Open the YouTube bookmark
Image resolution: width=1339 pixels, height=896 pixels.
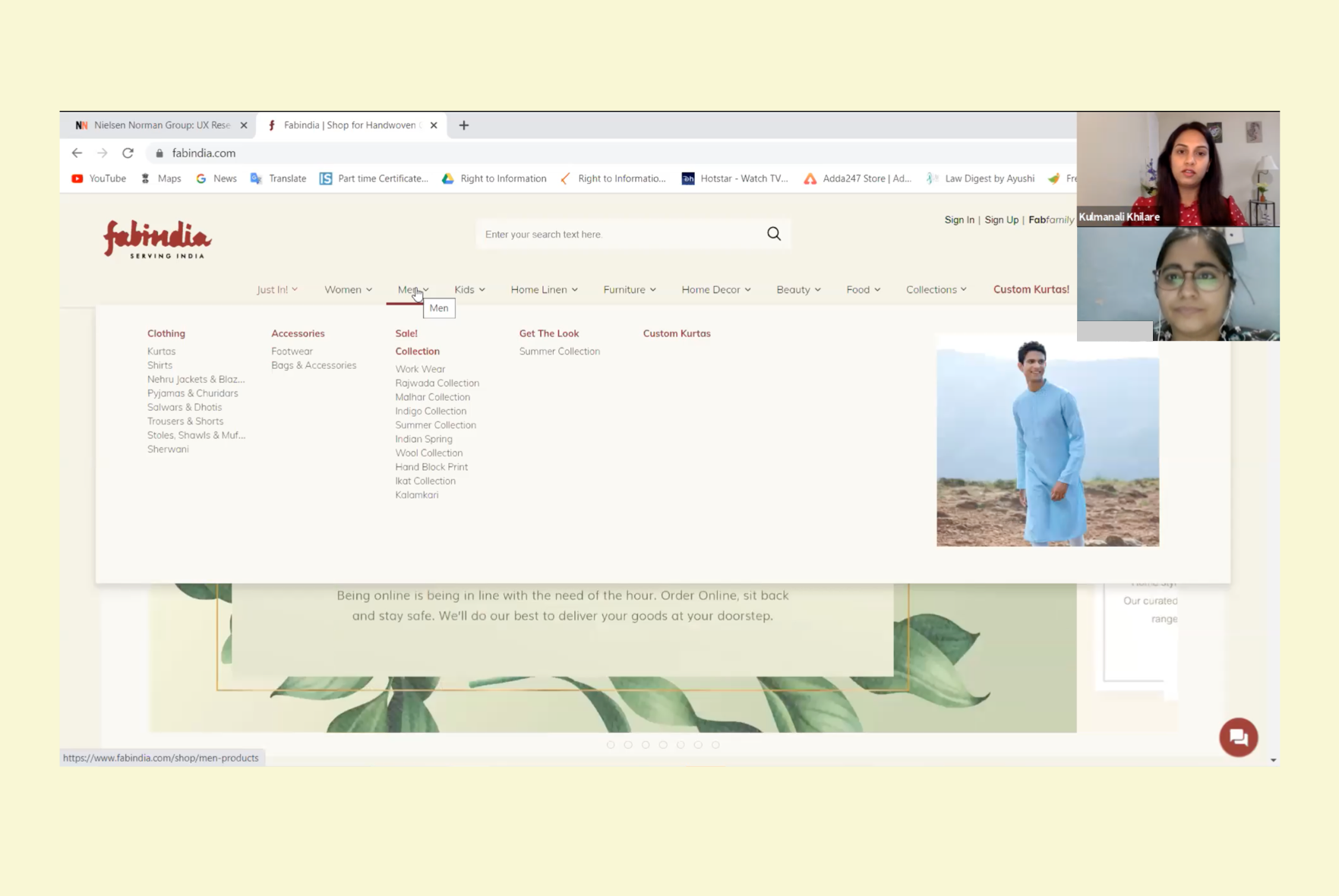tap(99, 178)
